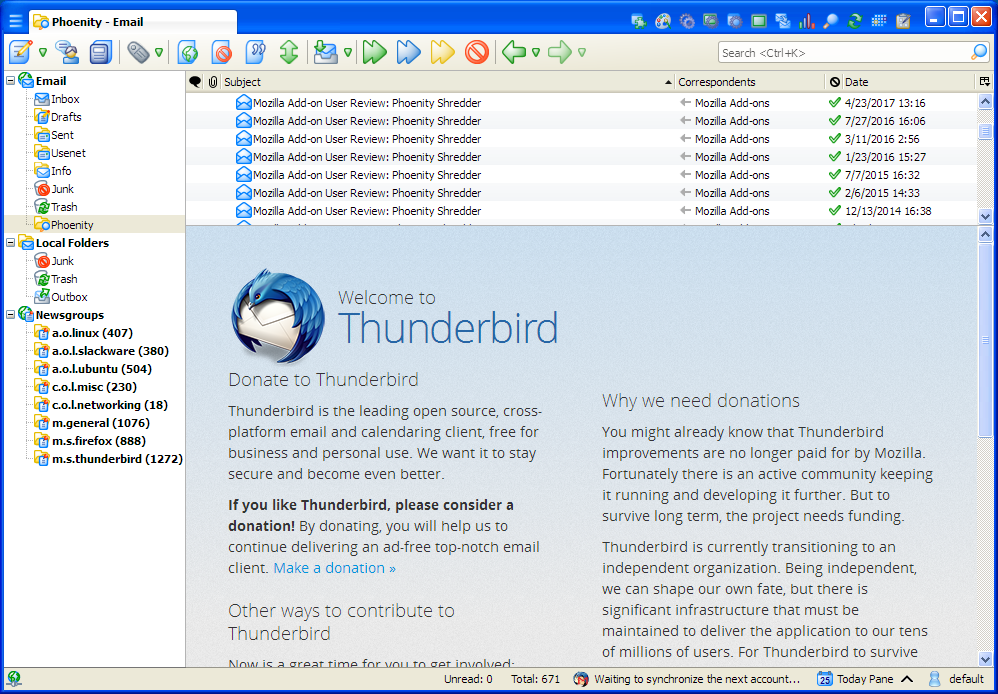Sort messages by Date column header
This screenshot has height=694, width=998.
coord(909,82)
